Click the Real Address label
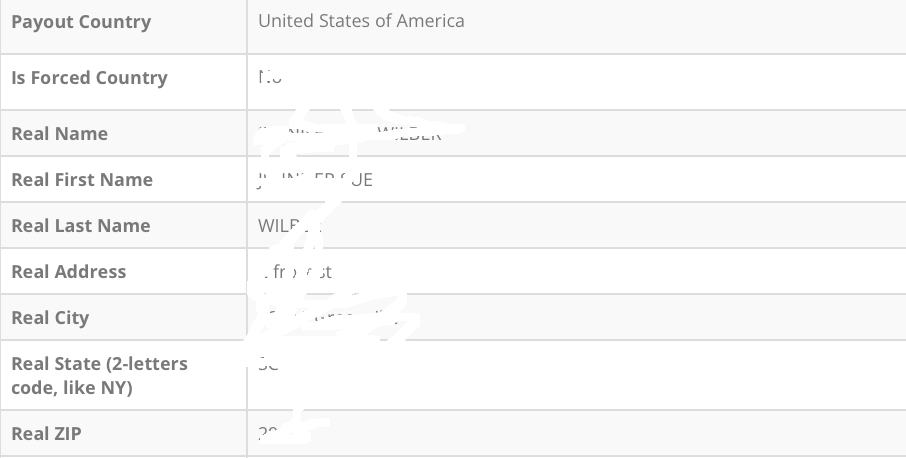The width and height of the screenshot is (906, 458). (x=68, y=272)
